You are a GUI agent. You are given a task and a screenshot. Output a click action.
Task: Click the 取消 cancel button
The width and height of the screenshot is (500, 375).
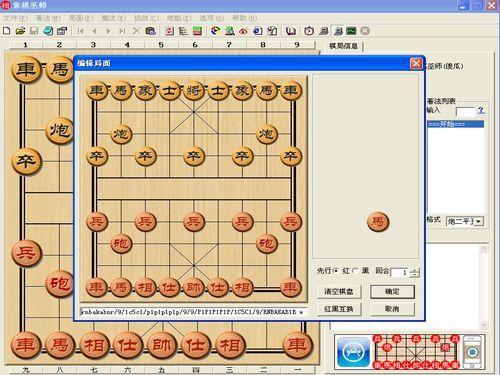392,309
